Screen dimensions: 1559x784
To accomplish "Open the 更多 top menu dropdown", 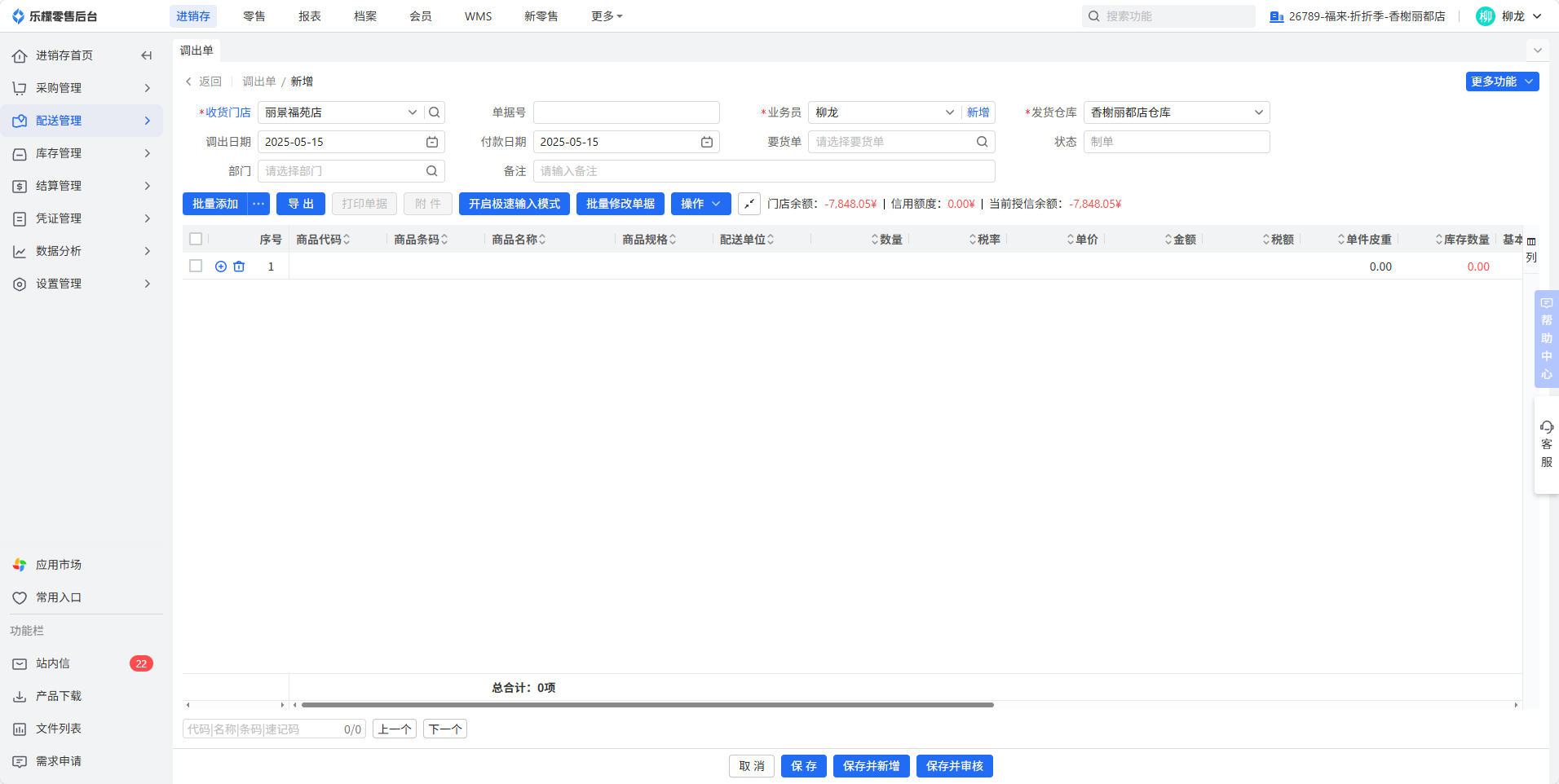I will click(607, 16).
